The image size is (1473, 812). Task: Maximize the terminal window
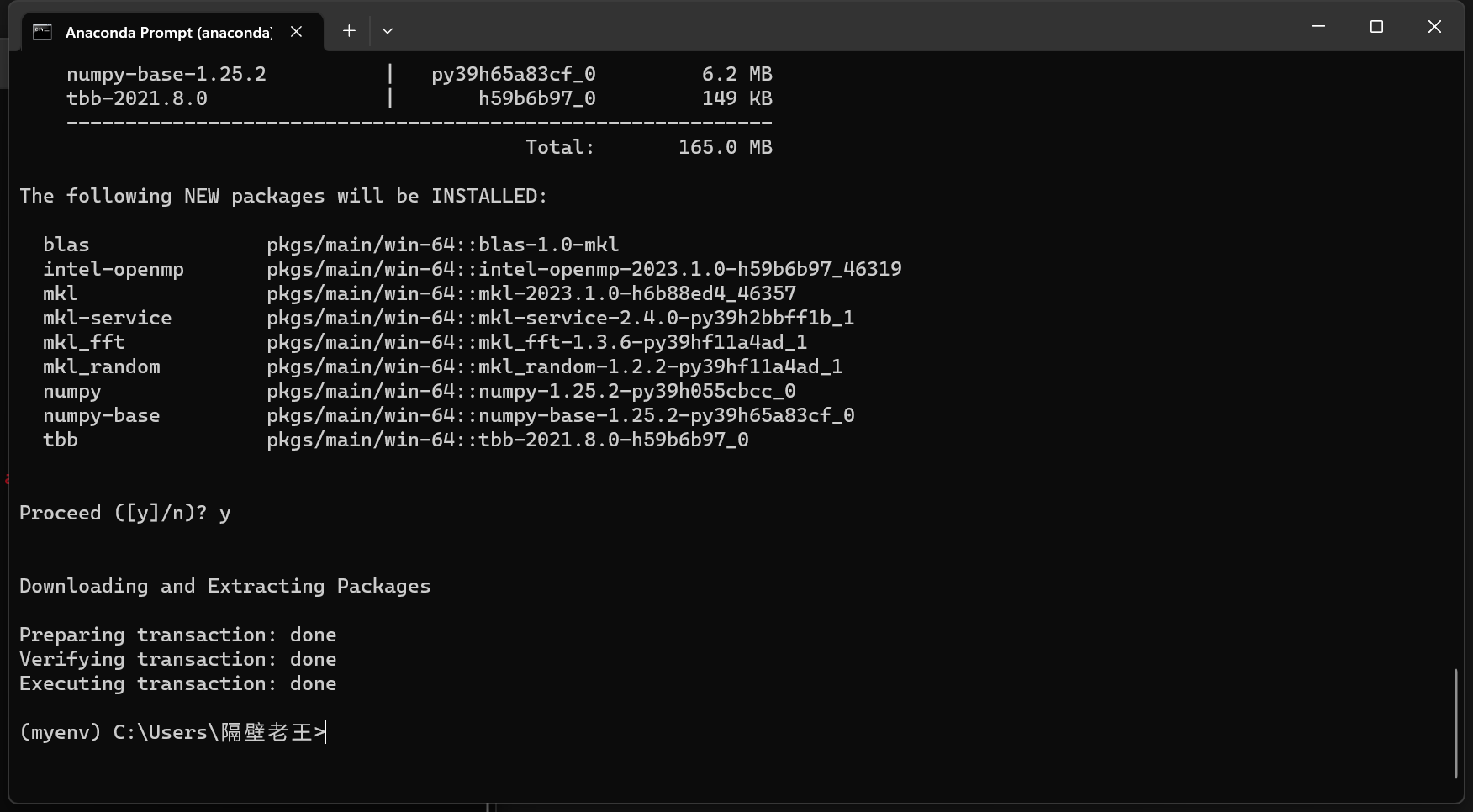tap(1376, 27)
